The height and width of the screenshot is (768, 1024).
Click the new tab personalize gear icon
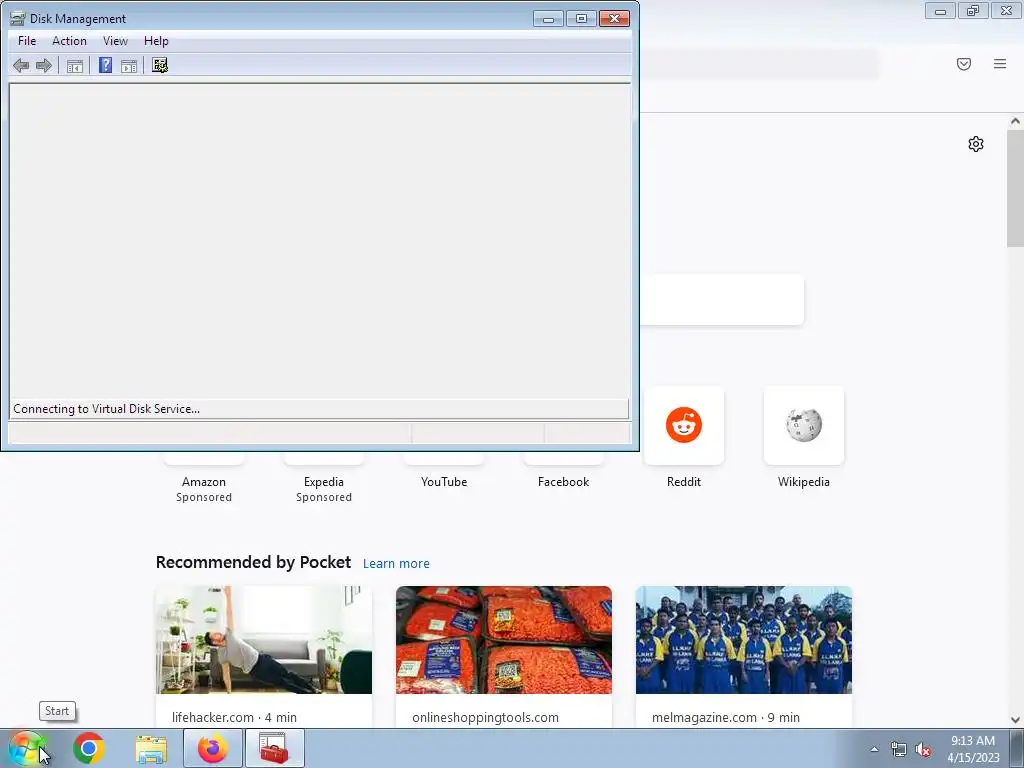point(976,144)
